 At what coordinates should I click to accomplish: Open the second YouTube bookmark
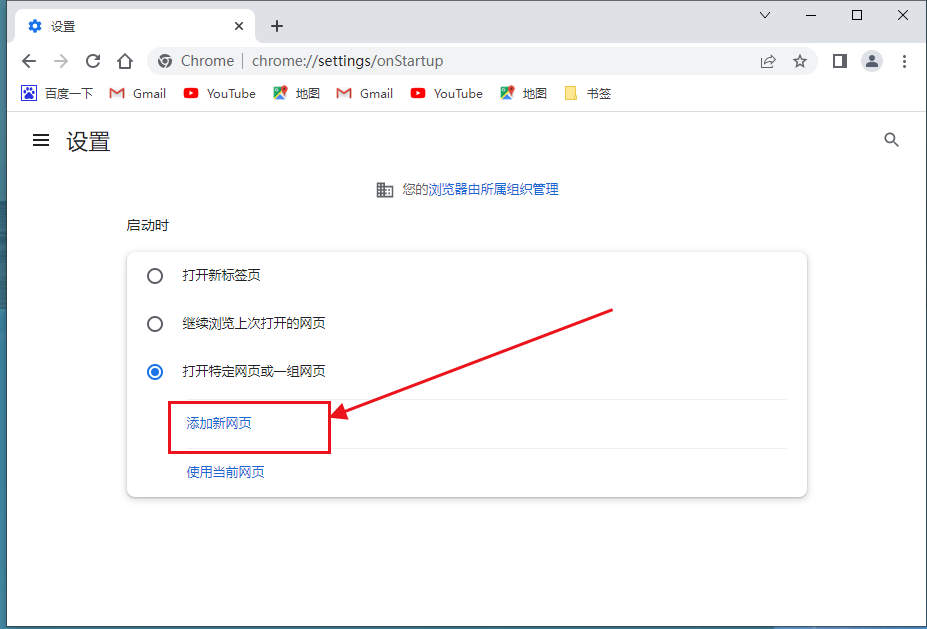tap(446, 93)
